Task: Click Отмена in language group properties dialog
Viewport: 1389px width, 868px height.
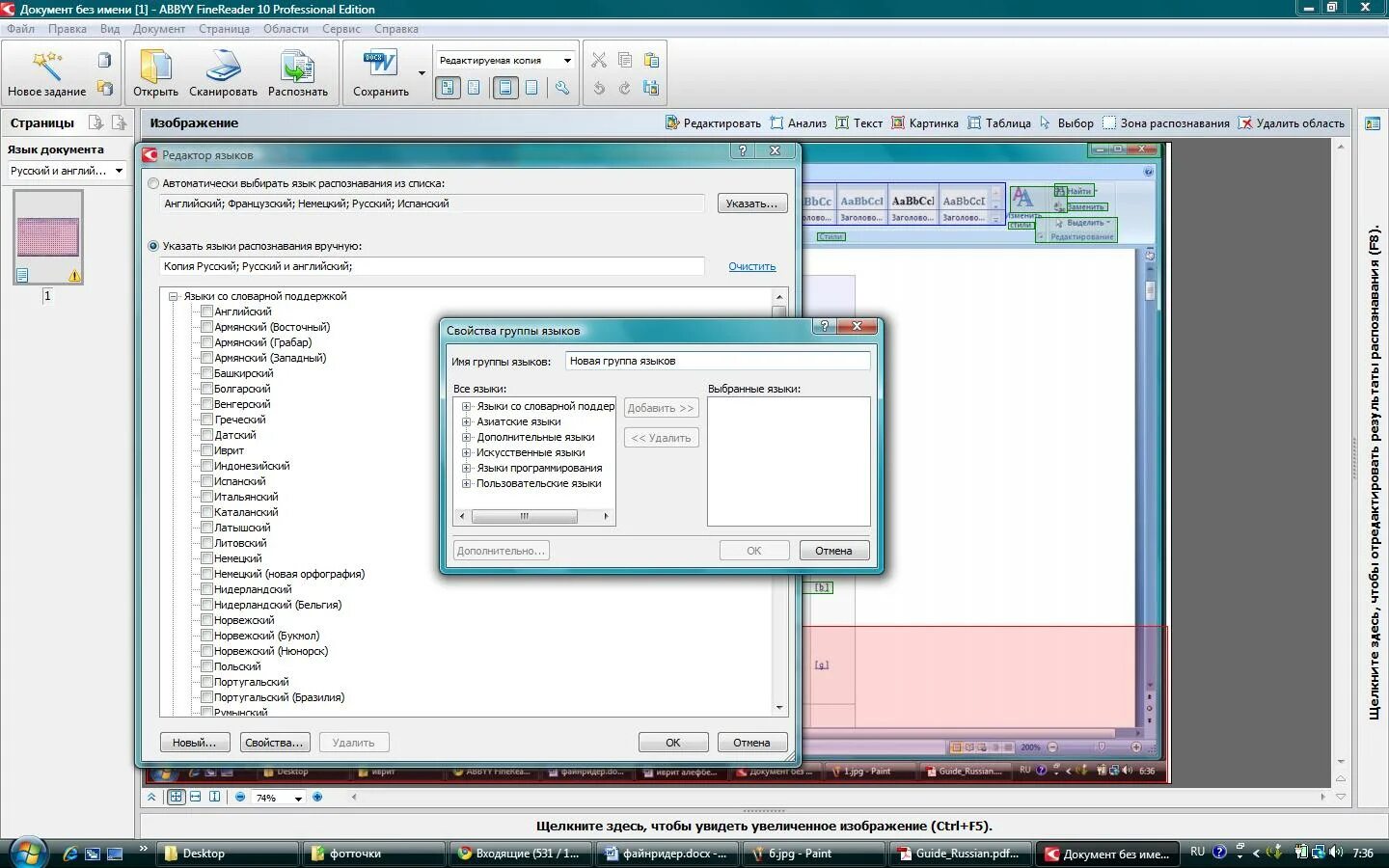Action: pyautogui.click(x=834, y=551)
